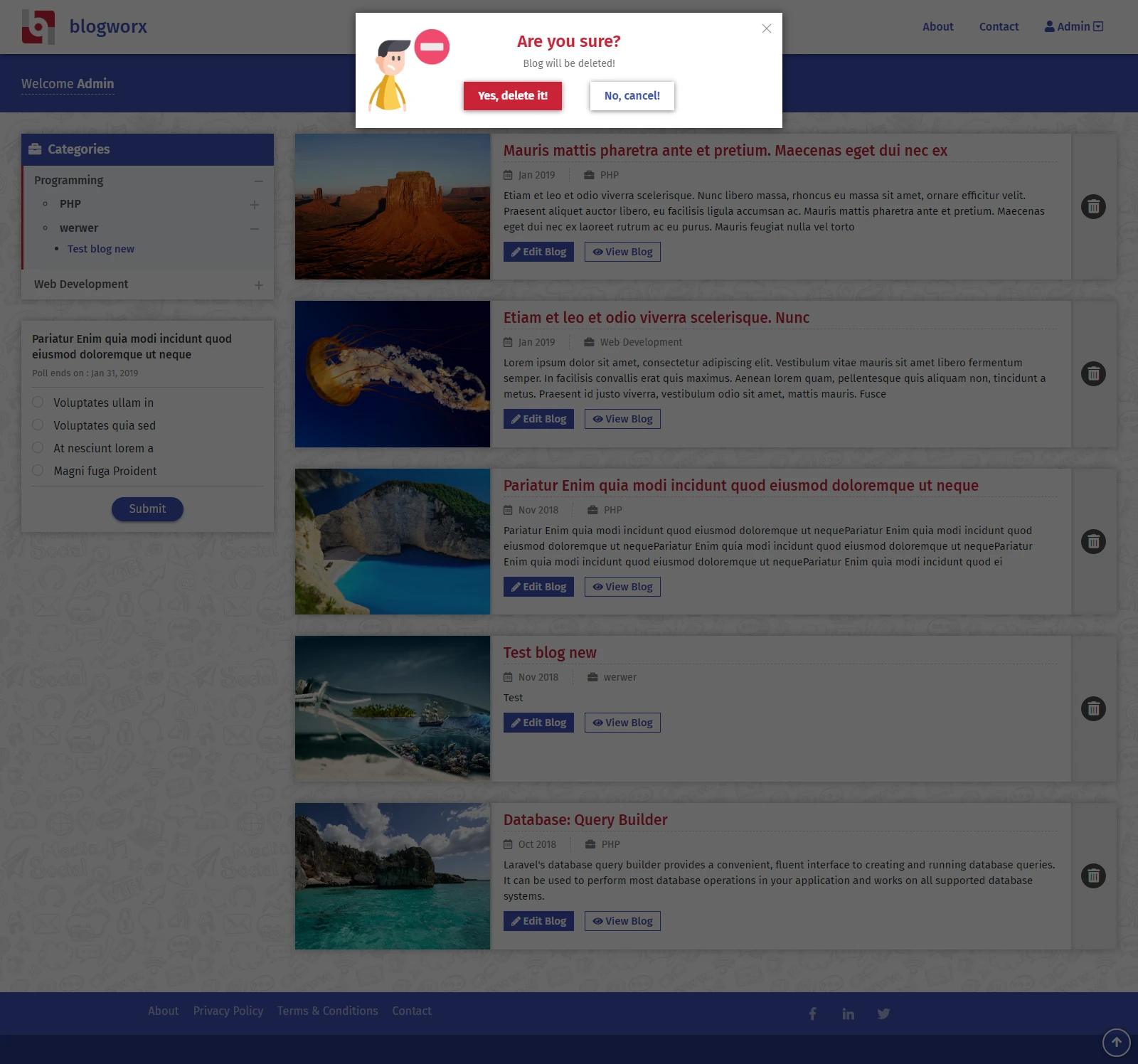Click trash icon for Database: Query Builder
The image size is (1138, 1064).
(1093, 876)
